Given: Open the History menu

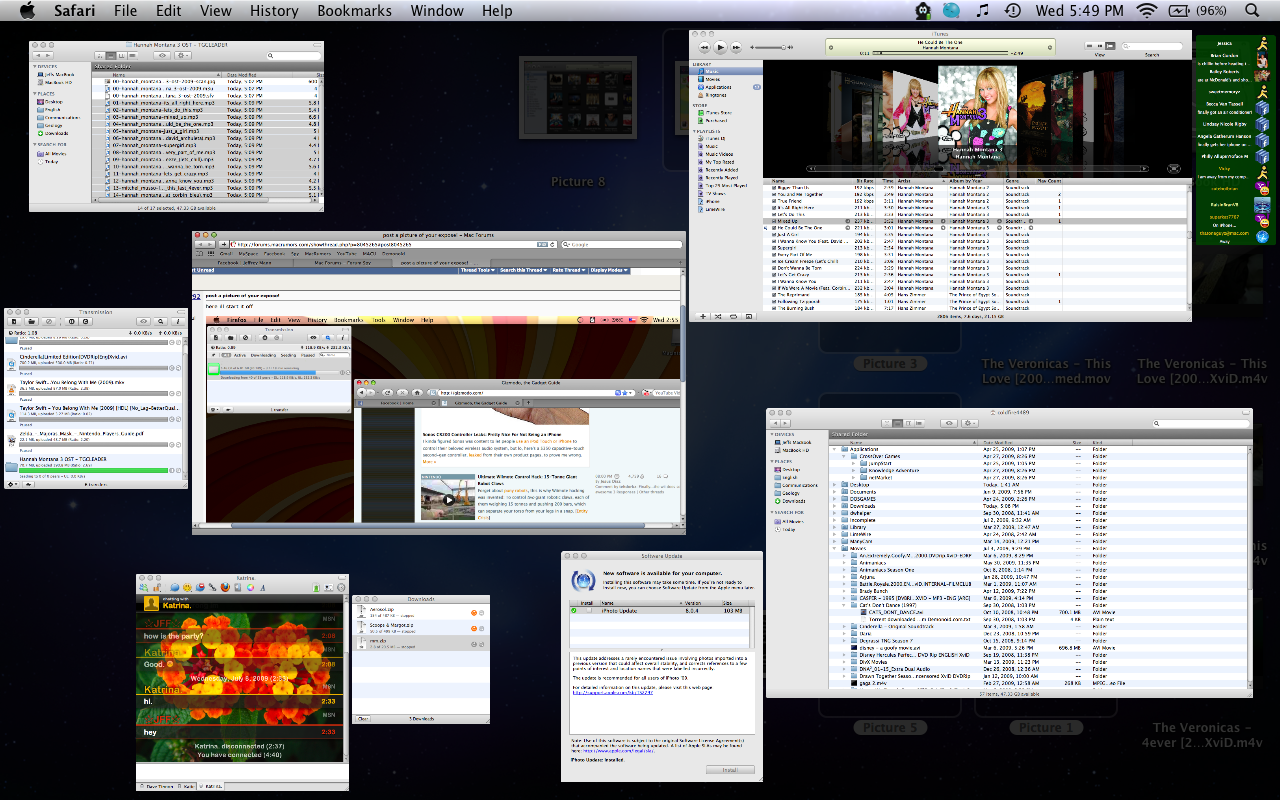Looking at the screenshot, I should (x=274, y=10).
